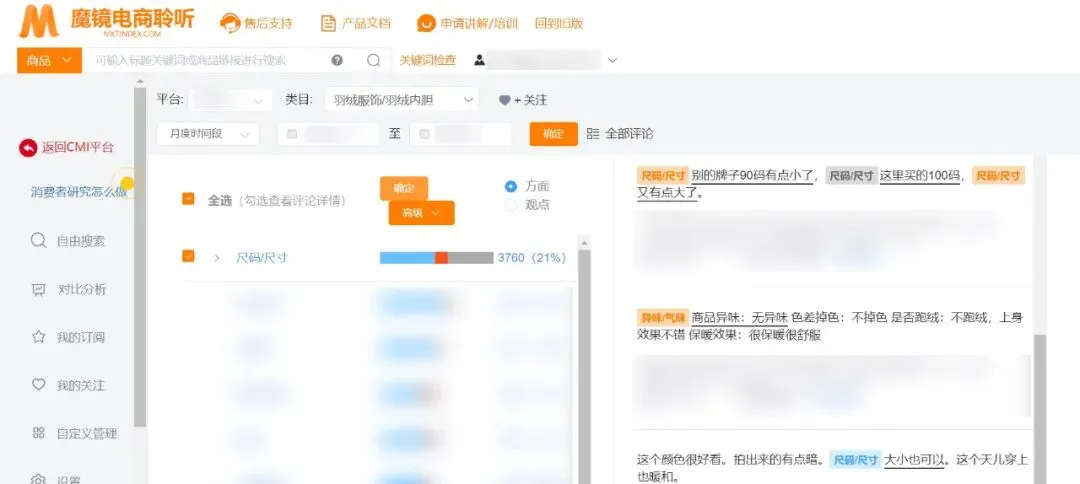This screenshot has height=484, width=1080.
Task: Click the 自定义管理 grid icon
Action: 39,433
